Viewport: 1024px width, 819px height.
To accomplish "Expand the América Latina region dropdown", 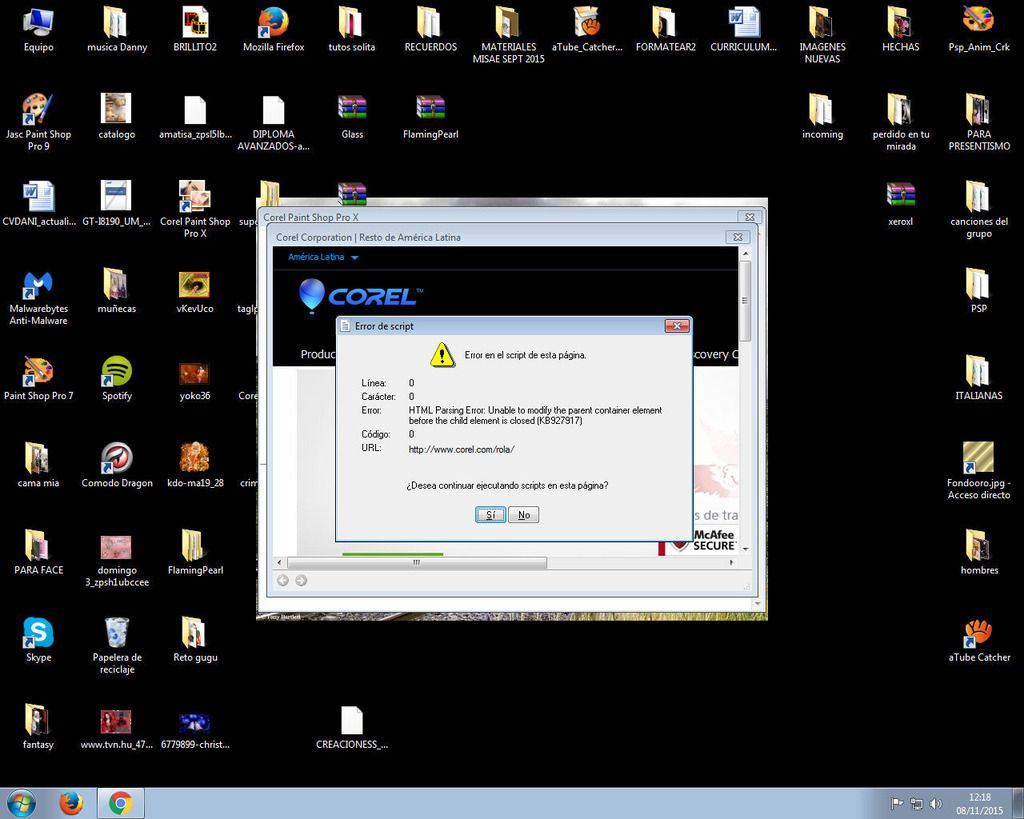I will 323,258.
